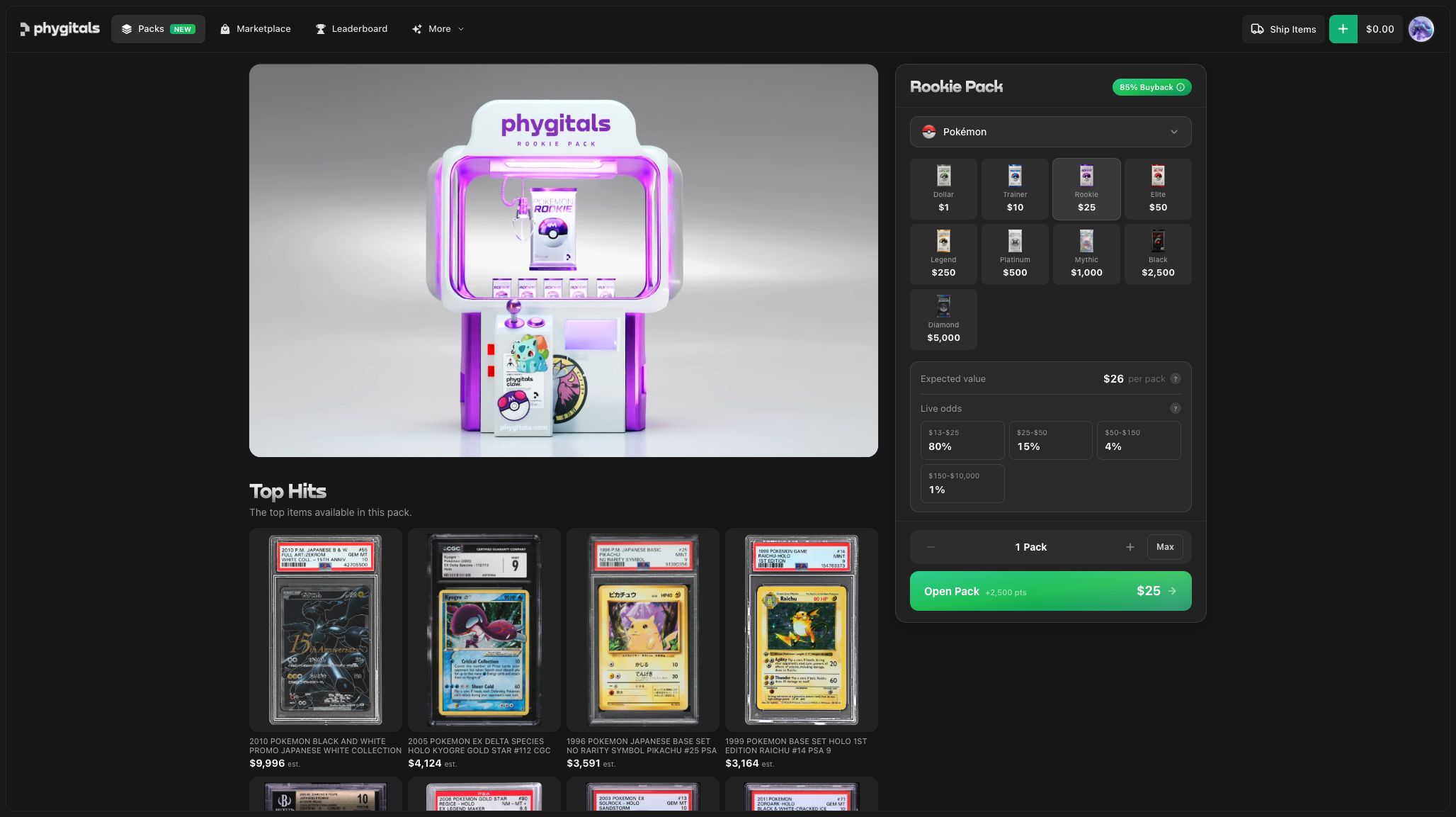
Task: Open the Pokémon category dropdown
Action: pyautogui.click(x=1050, y=132)
